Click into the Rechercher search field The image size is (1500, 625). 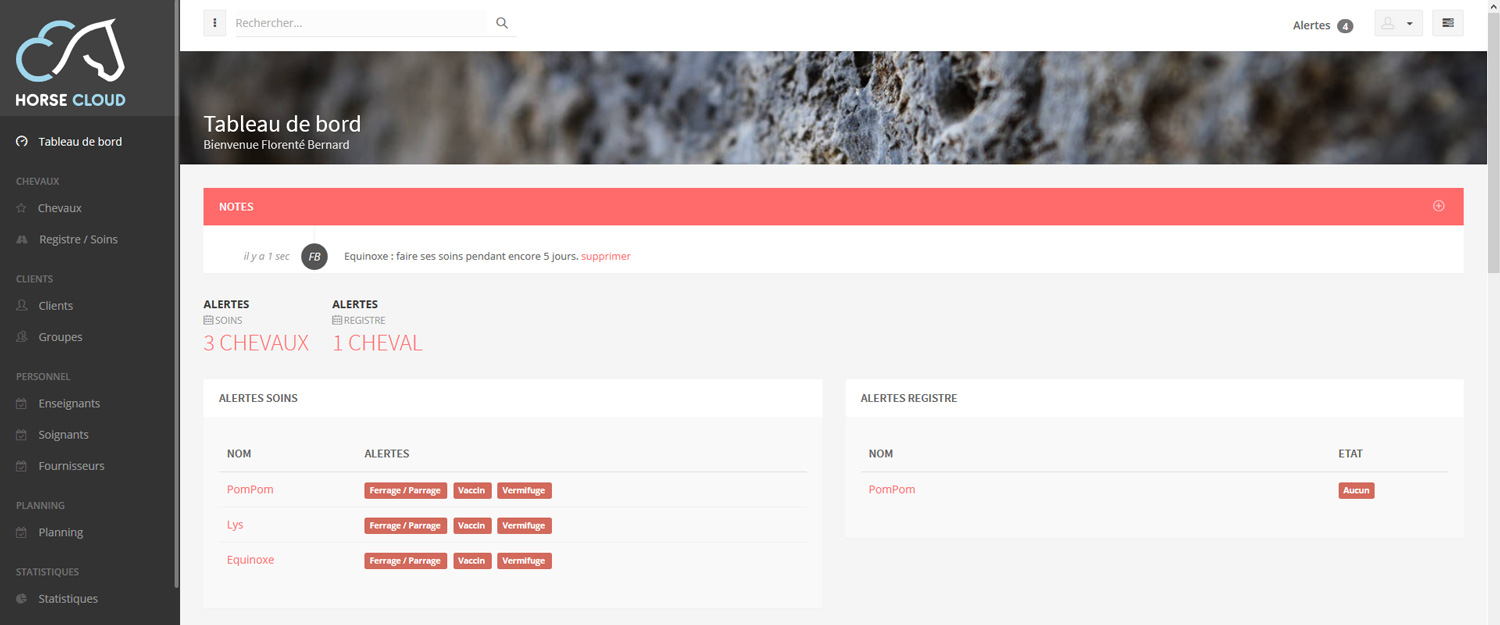360,23
